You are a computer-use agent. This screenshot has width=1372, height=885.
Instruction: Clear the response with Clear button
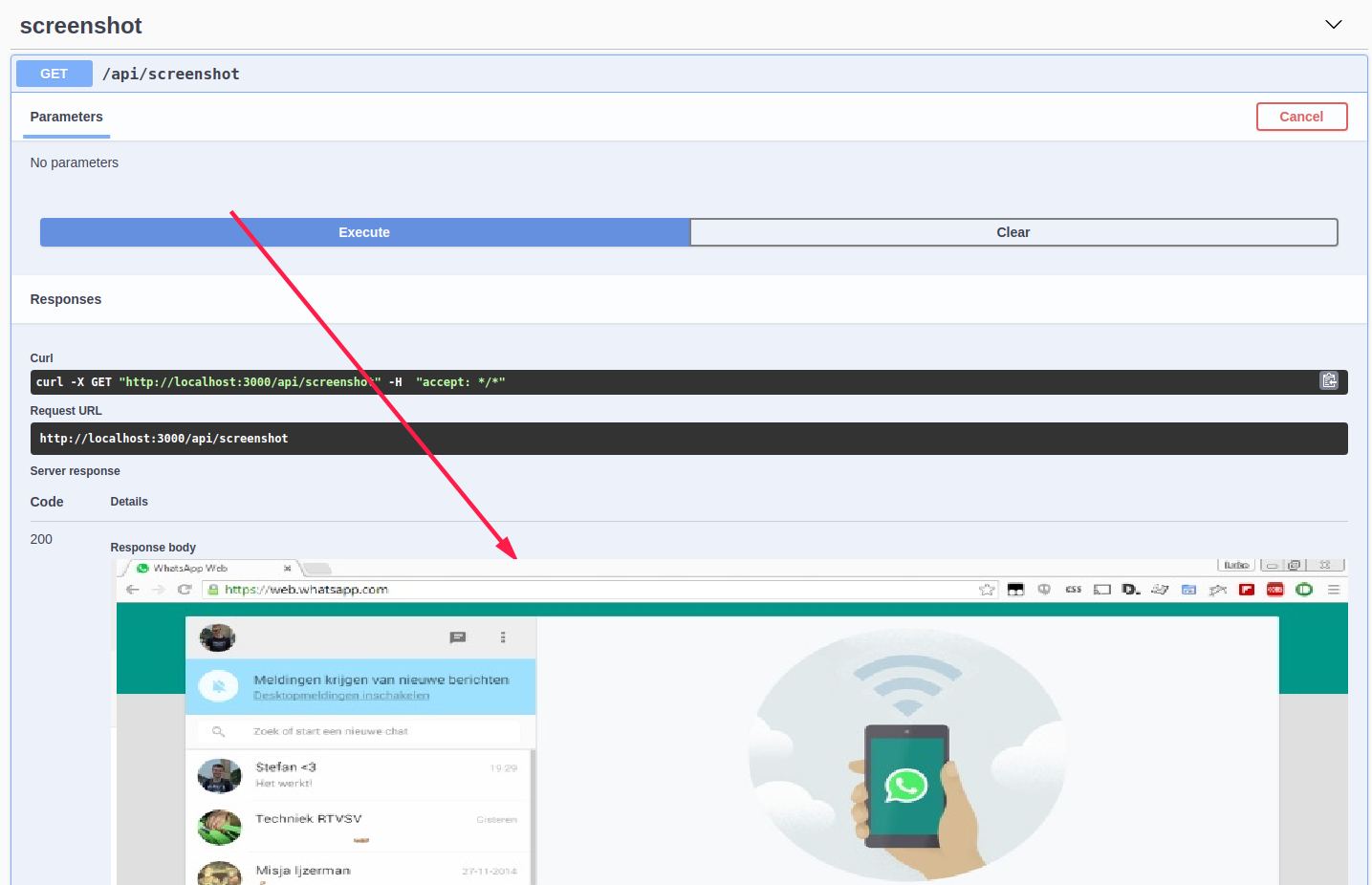click(x=1013, y=232)
